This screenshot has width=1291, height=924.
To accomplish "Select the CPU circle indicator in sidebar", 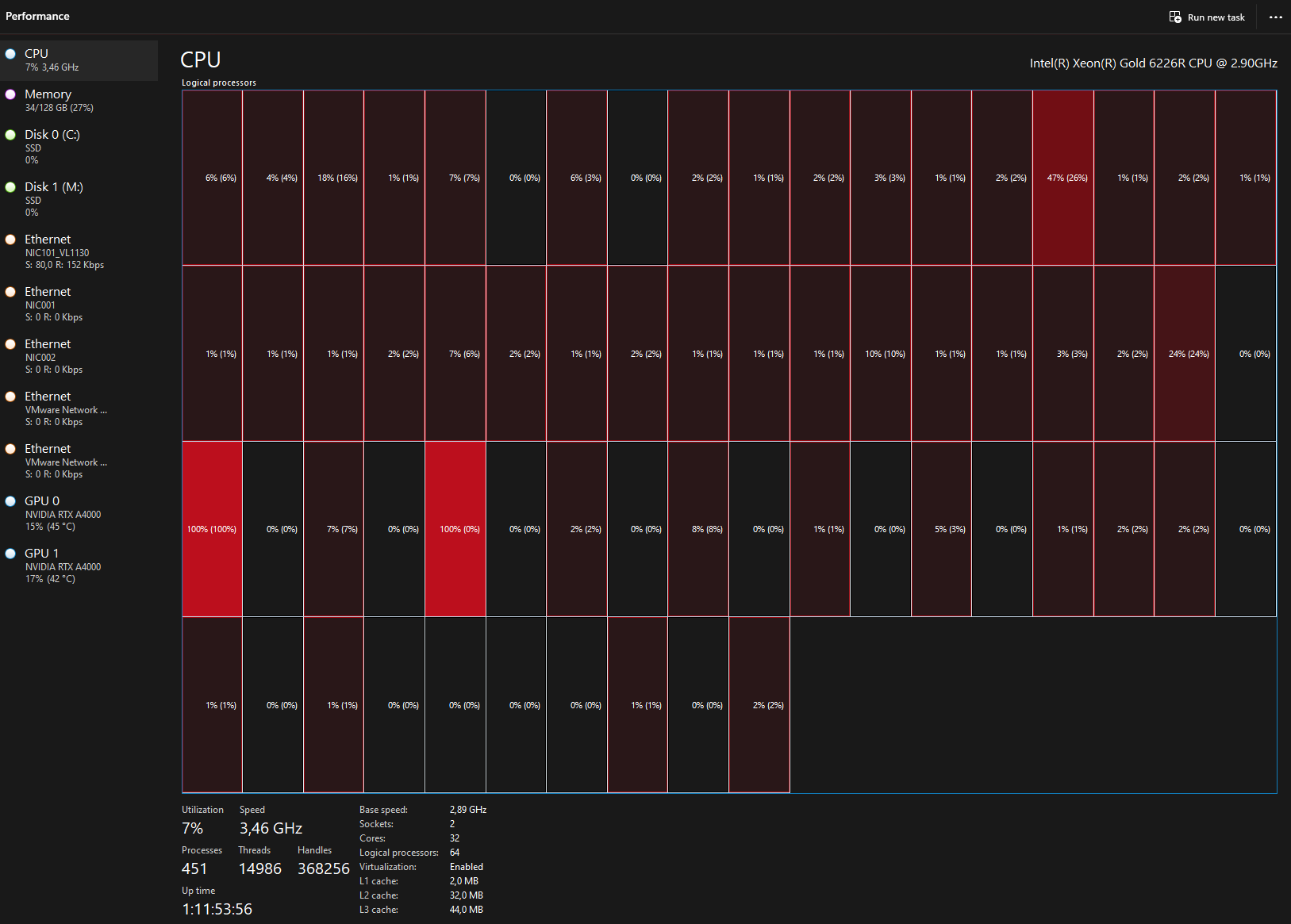I will [10, 54].
